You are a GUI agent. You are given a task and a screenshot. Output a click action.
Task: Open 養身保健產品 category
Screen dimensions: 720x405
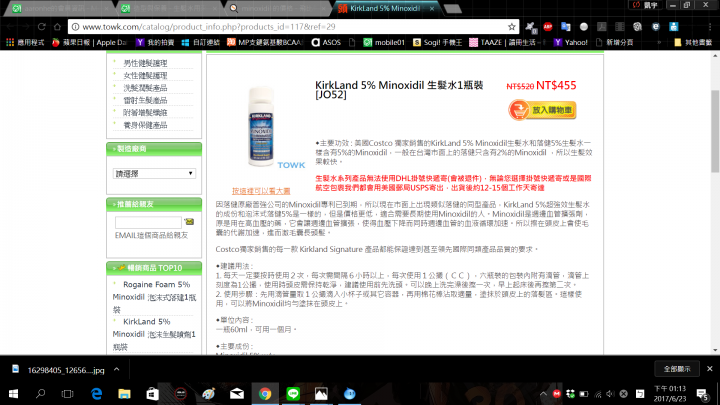point(145,125)
